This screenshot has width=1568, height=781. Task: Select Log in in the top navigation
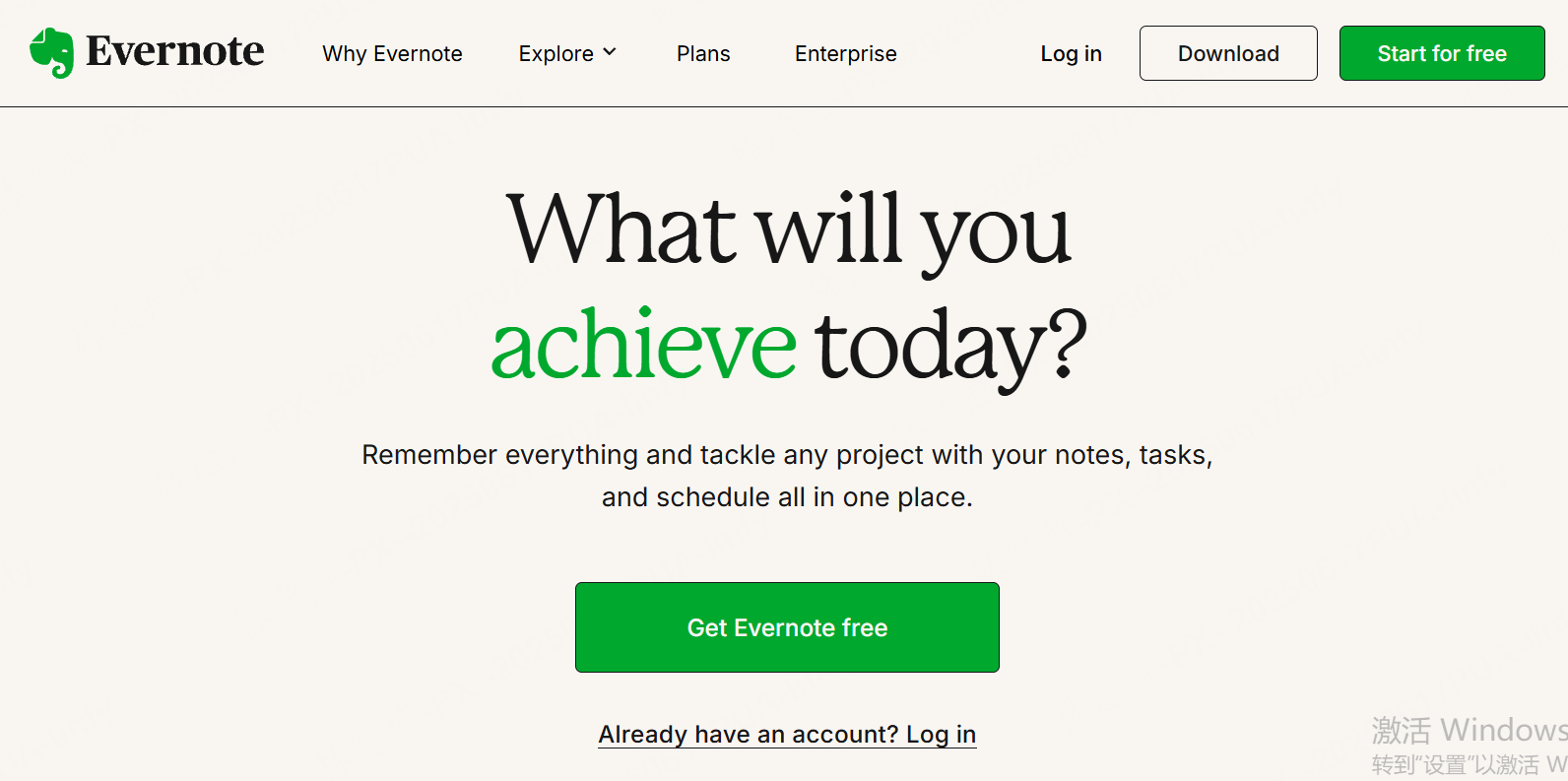(x=1072, y=53)
